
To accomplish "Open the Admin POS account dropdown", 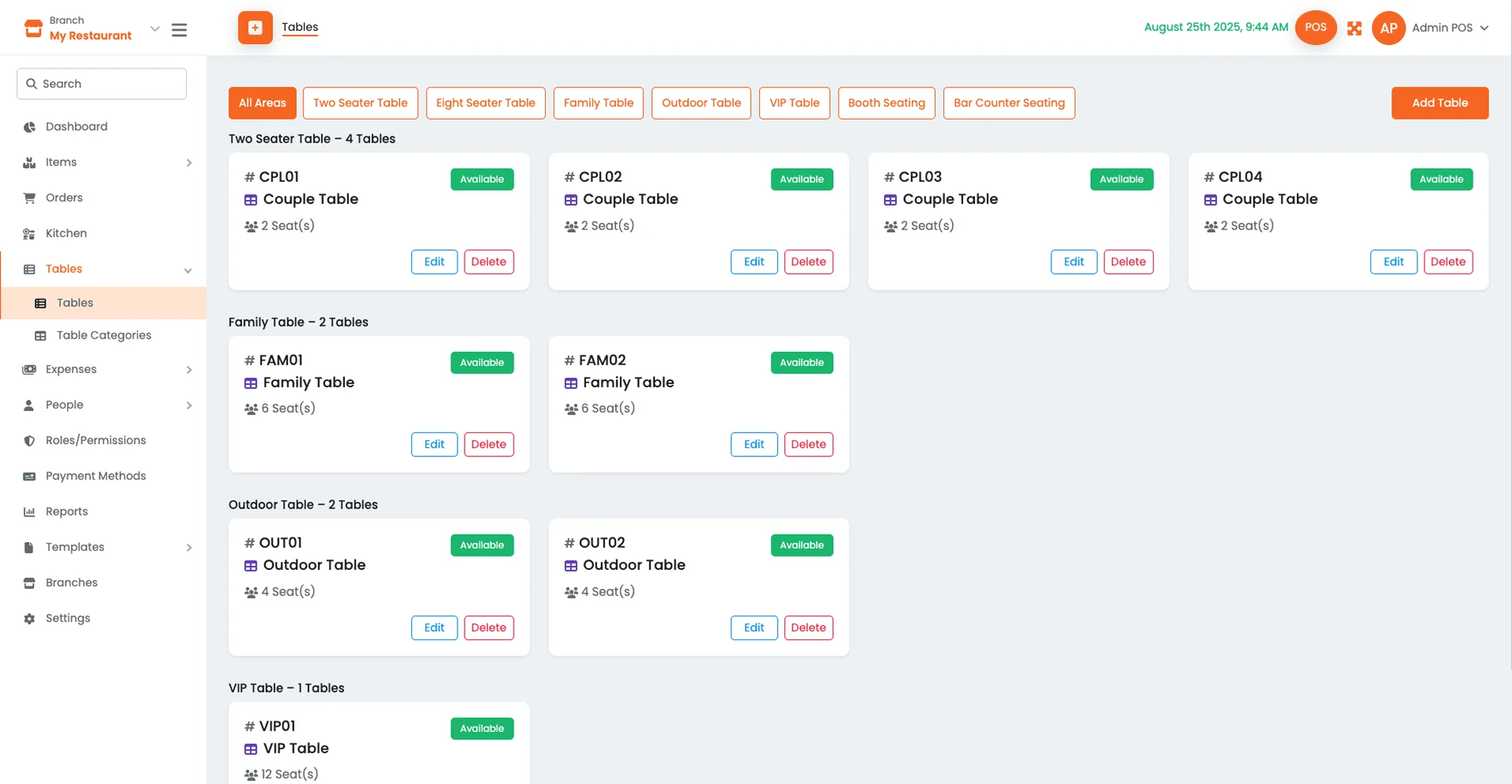I will (1484, 28).
